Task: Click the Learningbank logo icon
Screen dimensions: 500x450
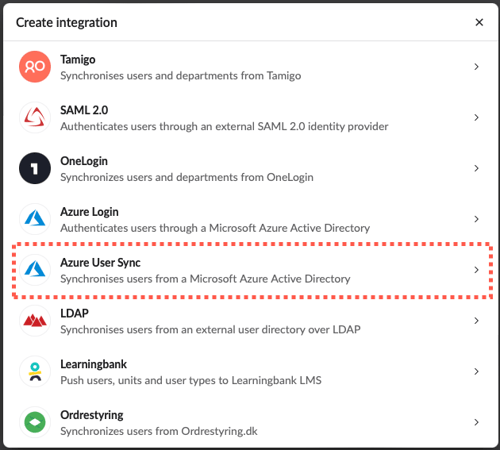Action: (x=35, y=371)
